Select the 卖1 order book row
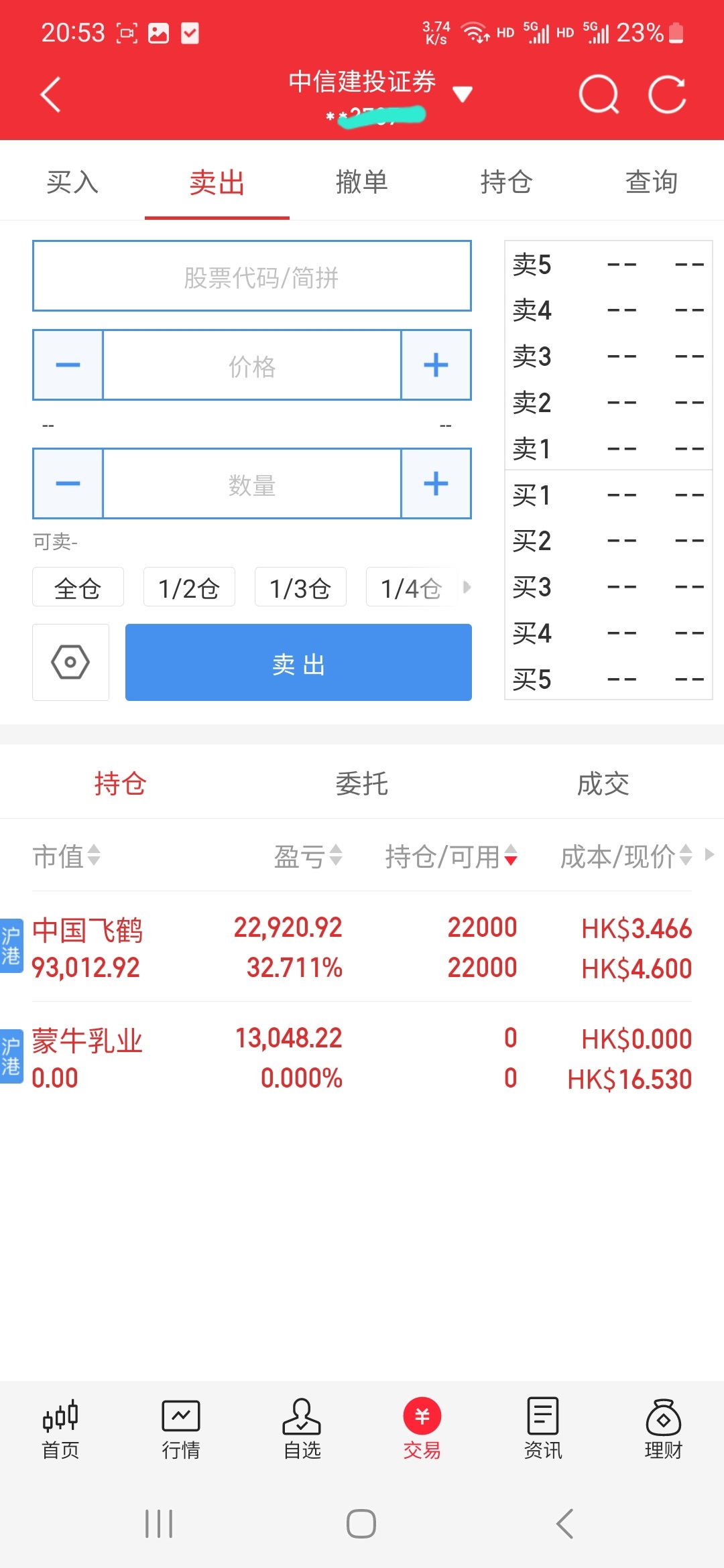Viewport: 724px width, 1568px height. 608,448
